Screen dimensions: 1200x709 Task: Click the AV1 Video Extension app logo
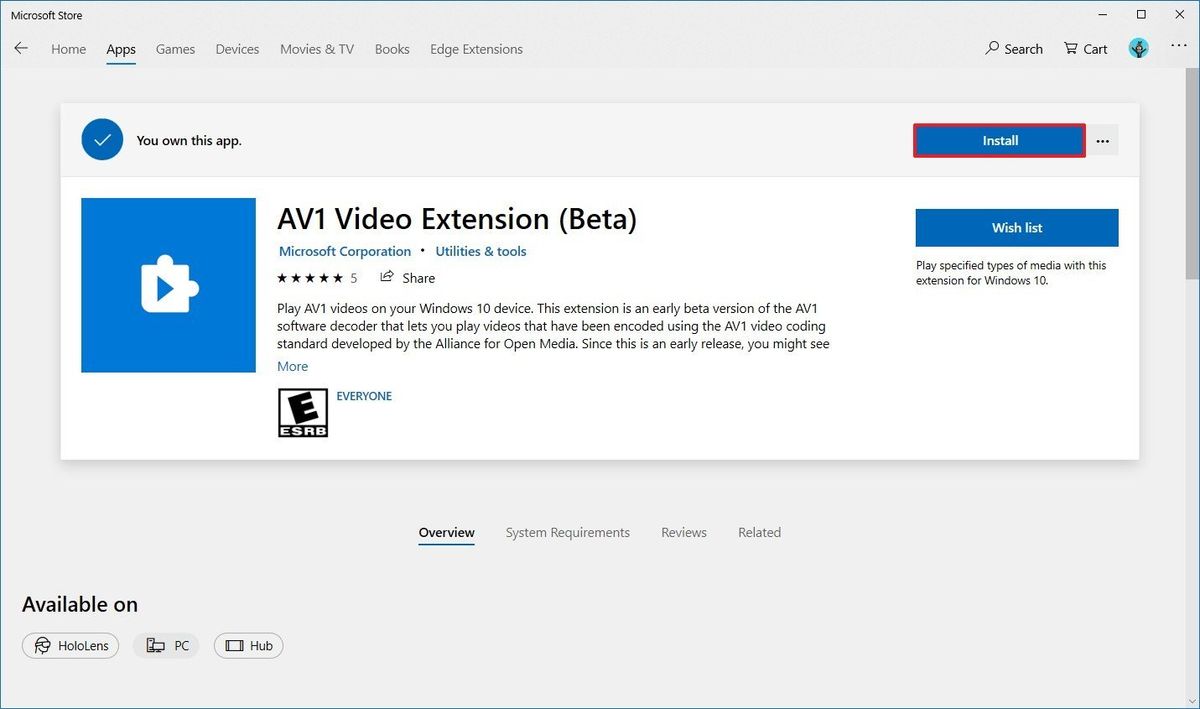click(168, 285)
